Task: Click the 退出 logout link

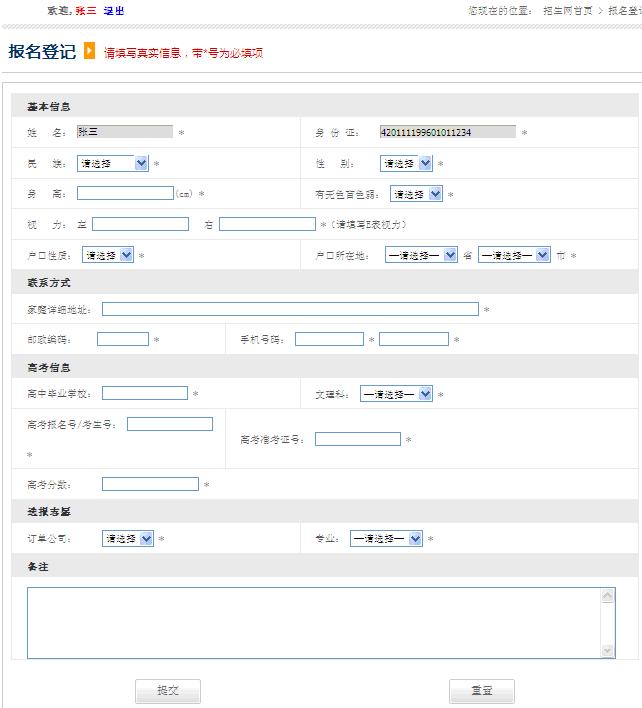Action: click(114, 10)
